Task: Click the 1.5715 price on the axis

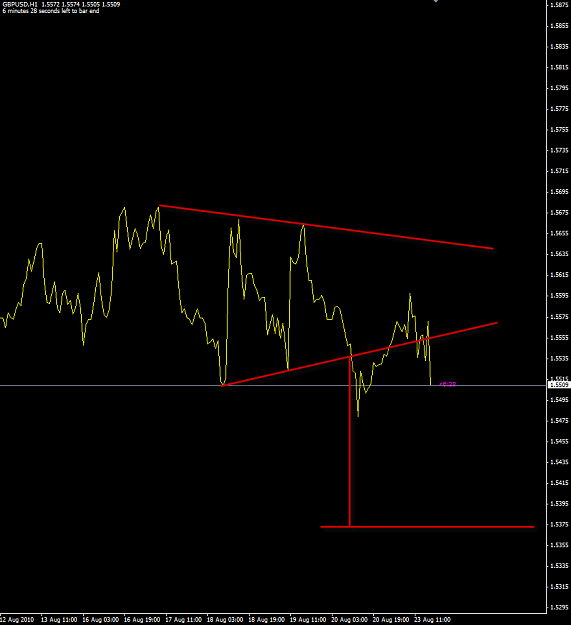Action: click(x=559, y=171)
